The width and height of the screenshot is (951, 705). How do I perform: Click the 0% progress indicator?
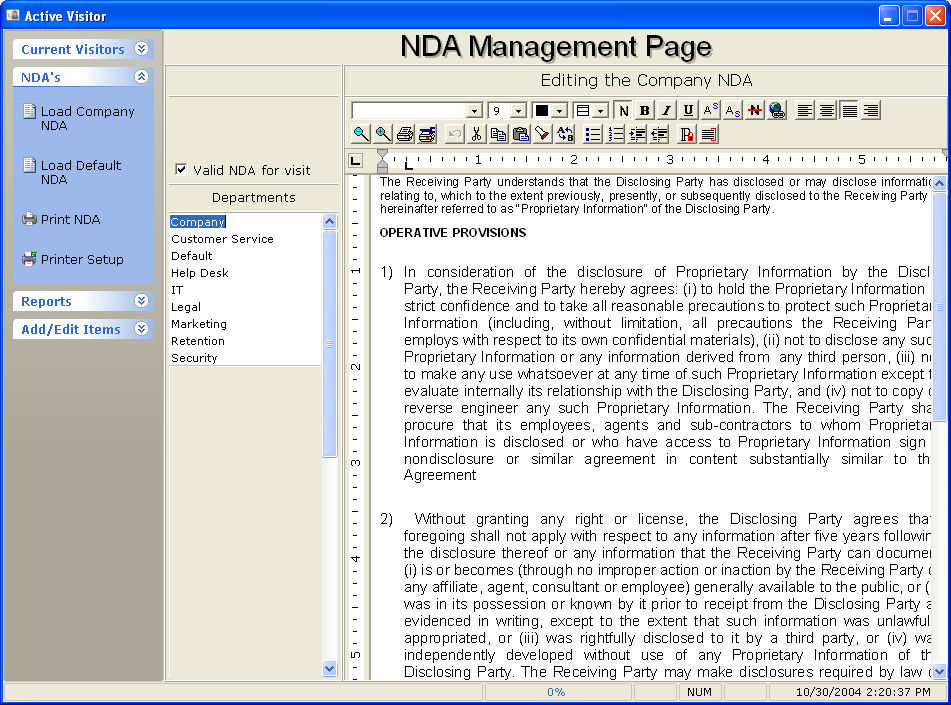pyautogui.click(x=556, y=692)
